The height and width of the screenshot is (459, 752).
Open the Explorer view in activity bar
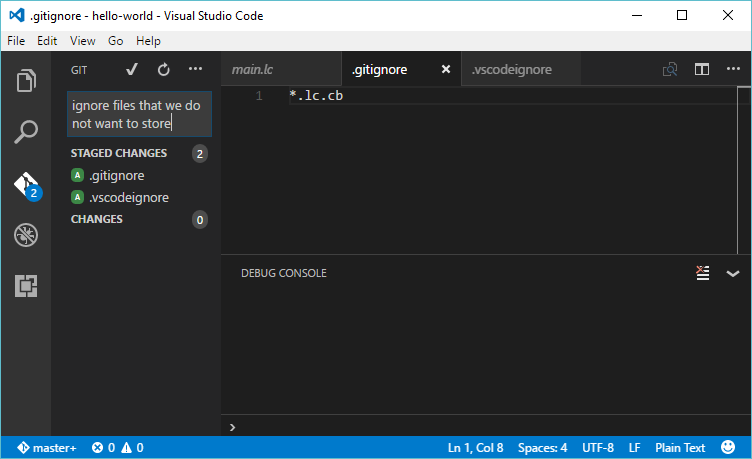point(26,80)
